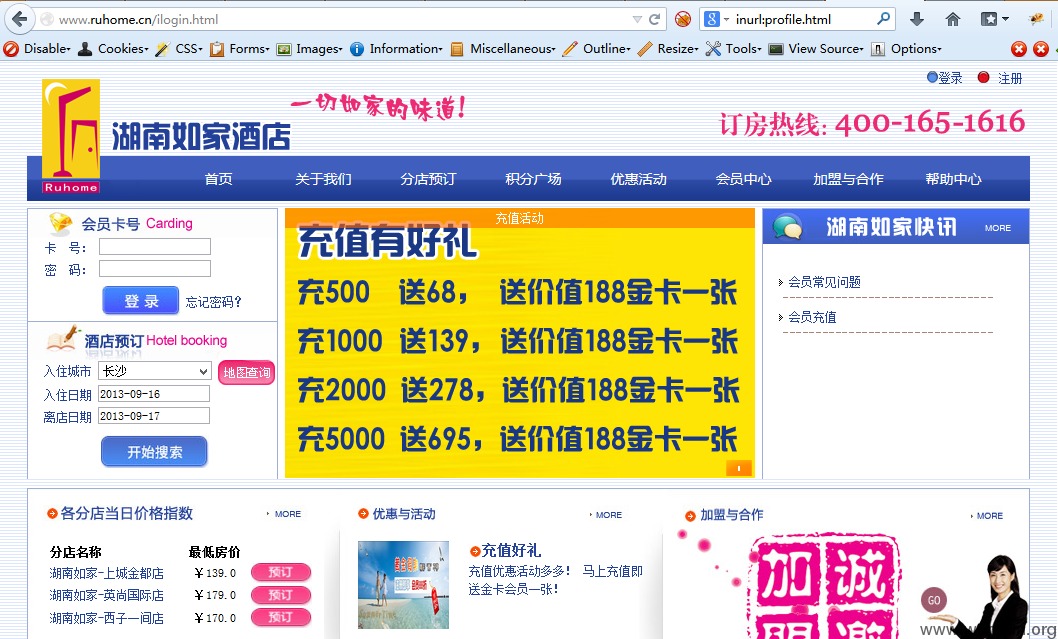Click 预订 for 西子一间店
This screenshot has height=639, width=1058.
tap(281, 617)
